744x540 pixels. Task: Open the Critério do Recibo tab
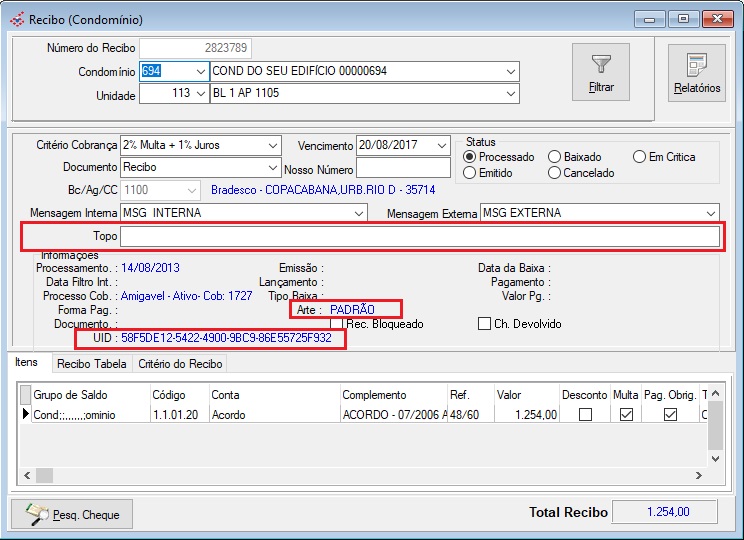click(181, 364)
